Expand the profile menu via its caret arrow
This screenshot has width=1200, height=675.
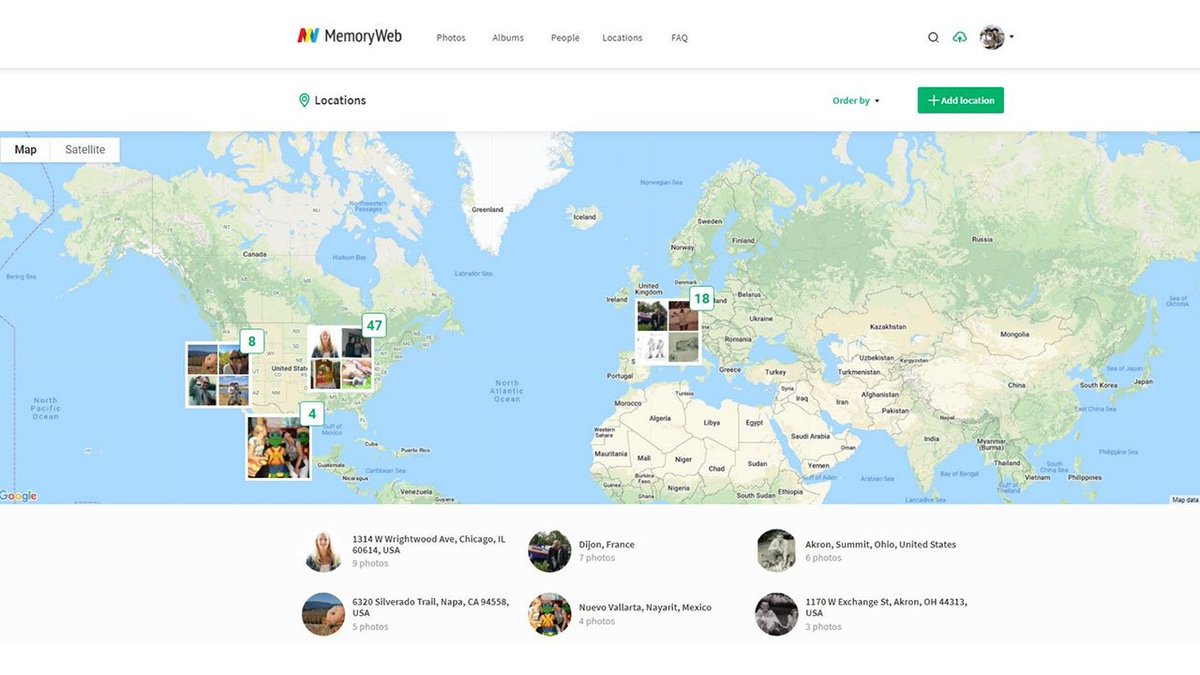pos(1010,37)
